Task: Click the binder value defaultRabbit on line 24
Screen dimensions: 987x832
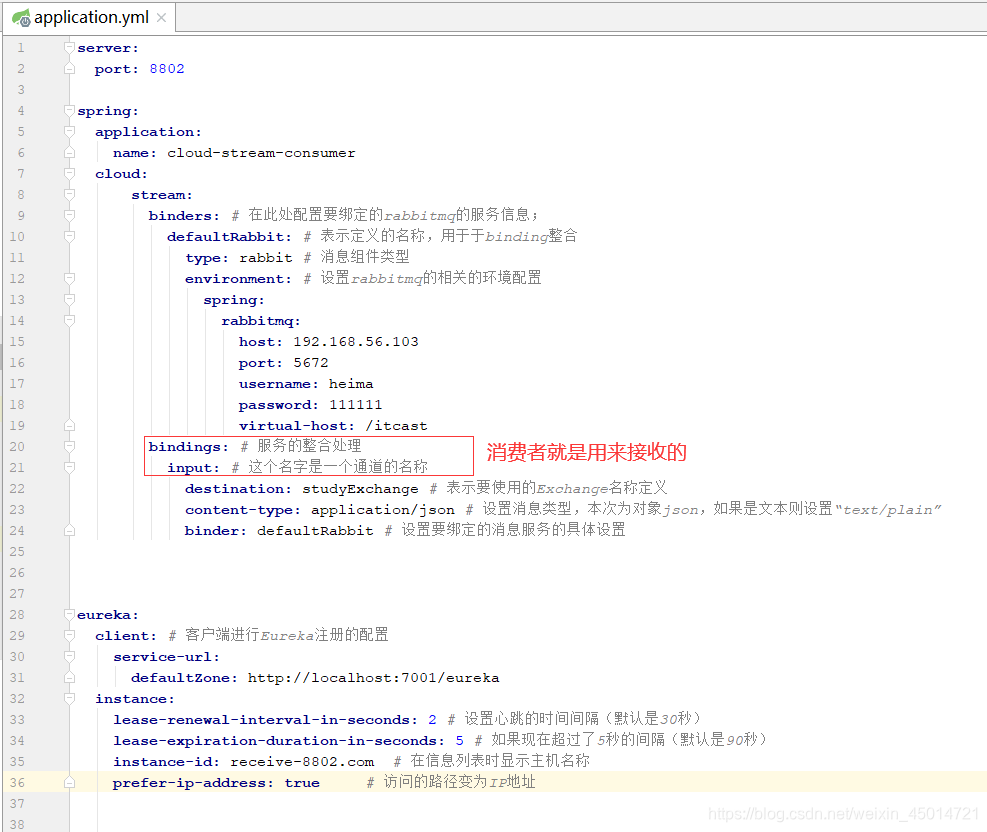Action: [x=315, y=531]
